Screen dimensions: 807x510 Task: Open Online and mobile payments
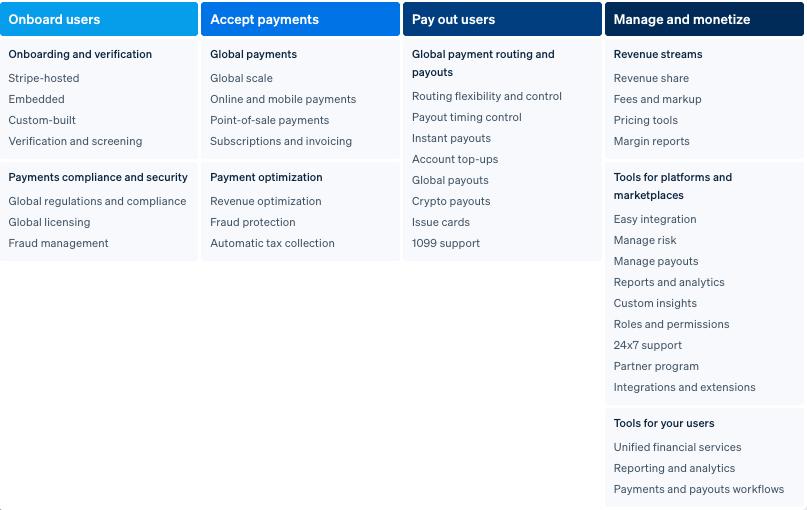pyautogui.click(x=283, y=99)
